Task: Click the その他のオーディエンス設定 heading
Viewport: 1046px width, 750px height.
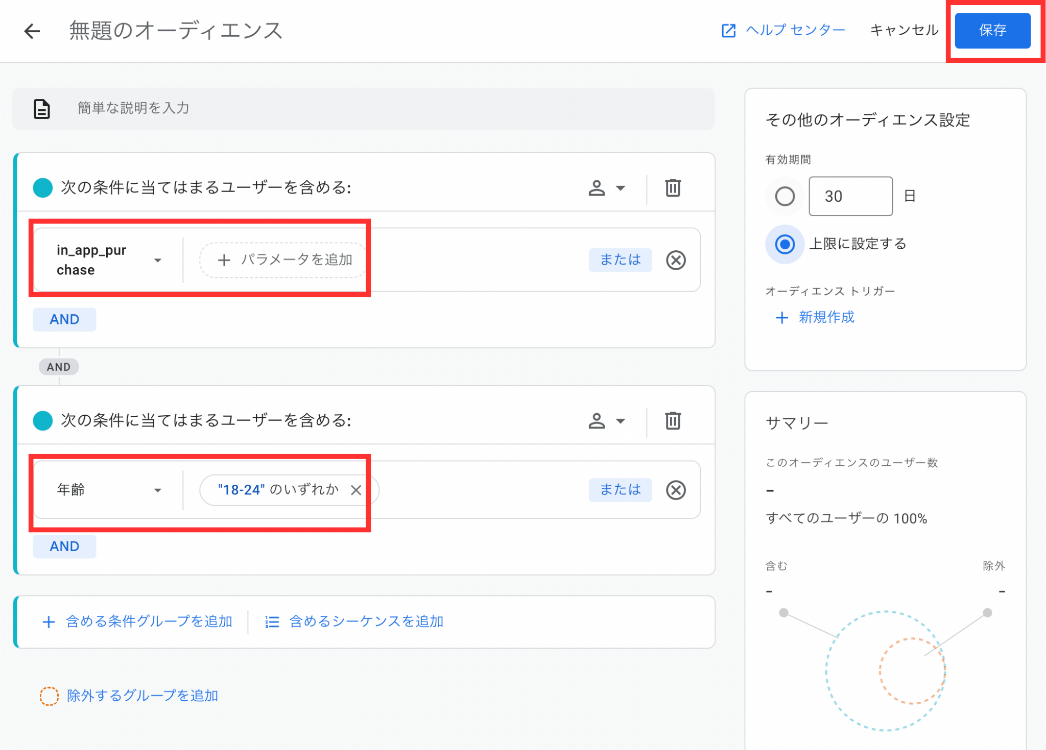Action: coord(868,120)
